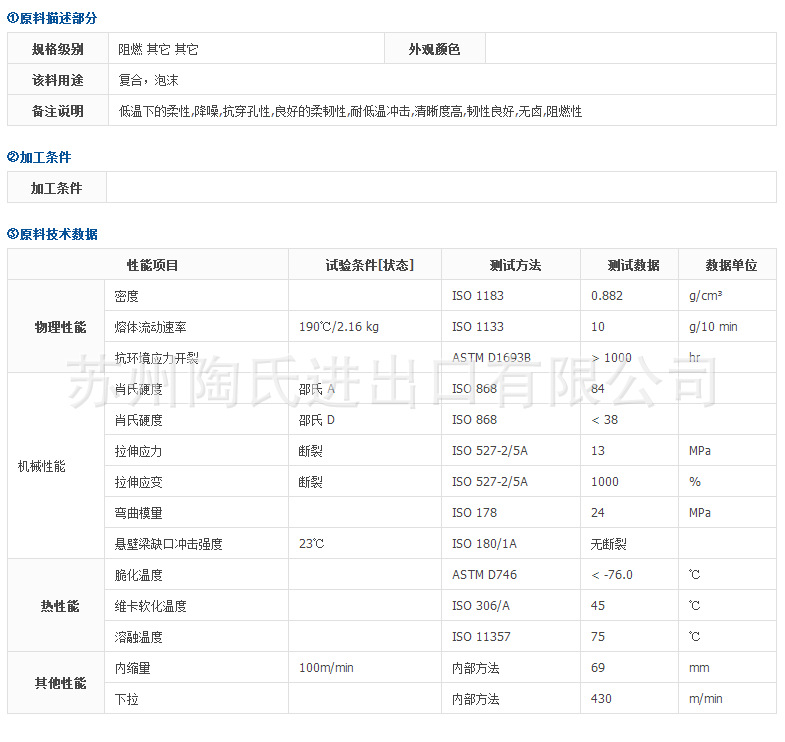Select the 13 tensile stress value

tap(597, 451)
